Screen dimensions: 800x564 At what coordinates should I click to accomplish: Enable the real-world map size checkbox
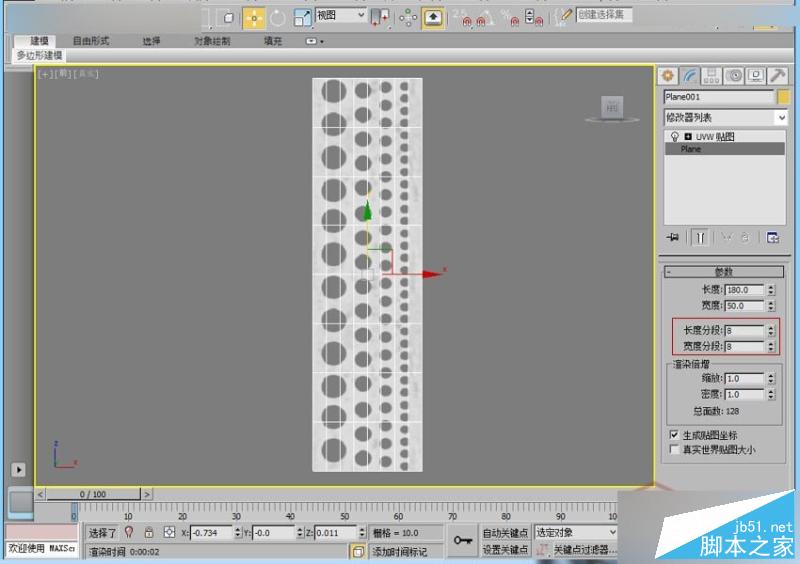(674, 449)
